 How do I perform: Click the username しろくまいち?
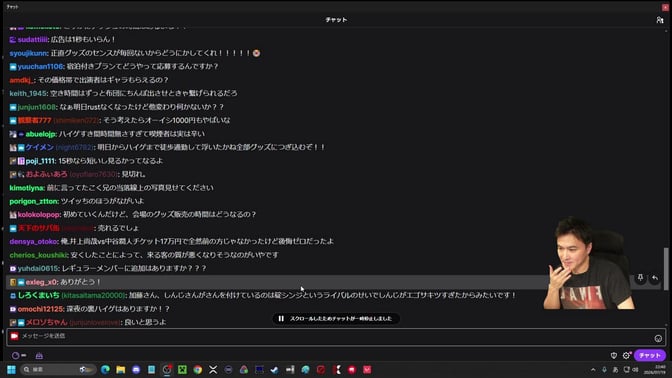coord(39,295)
